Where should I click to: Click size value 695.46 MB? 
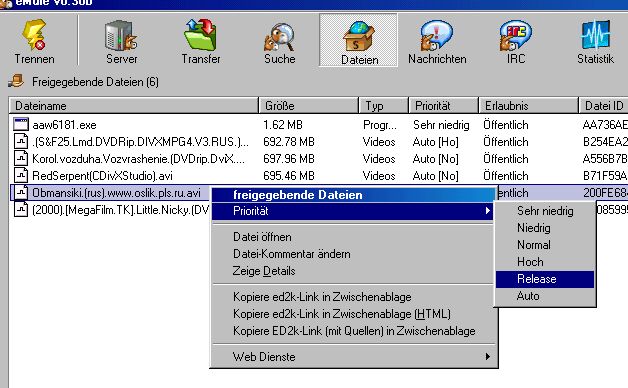click(289, 176)
